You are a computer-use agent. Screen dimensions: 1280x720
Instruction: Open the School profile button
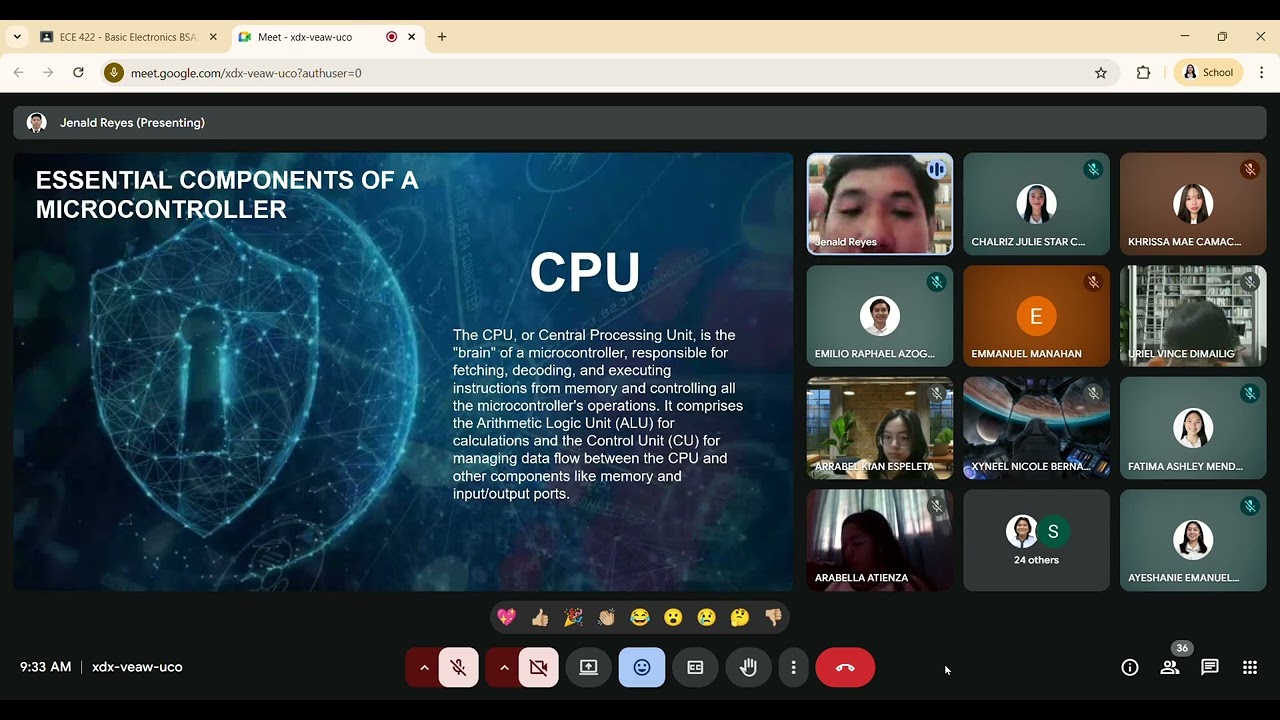point(1208,73)
